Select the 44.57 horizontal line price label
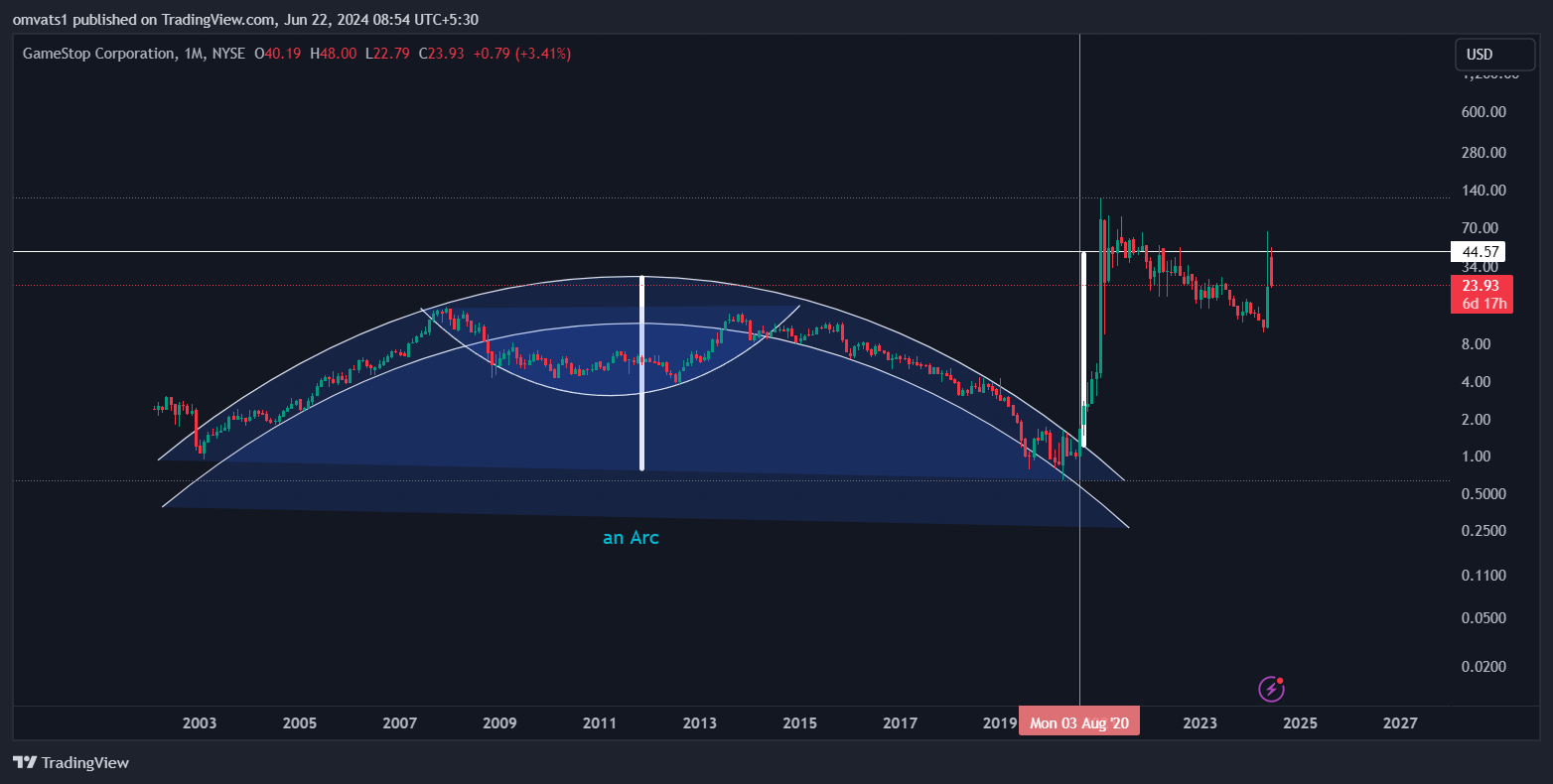The height and width of the screenshot is (784, 1553). [x=1477, y=252]
